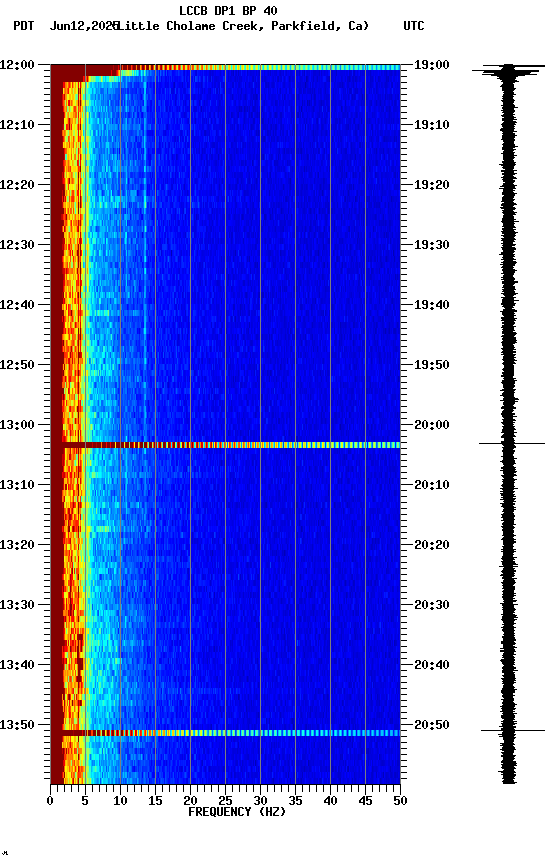Click the broadband event stripe just after 13:50
This screenshot has height=864, width=552.
[x=225, y=733]
